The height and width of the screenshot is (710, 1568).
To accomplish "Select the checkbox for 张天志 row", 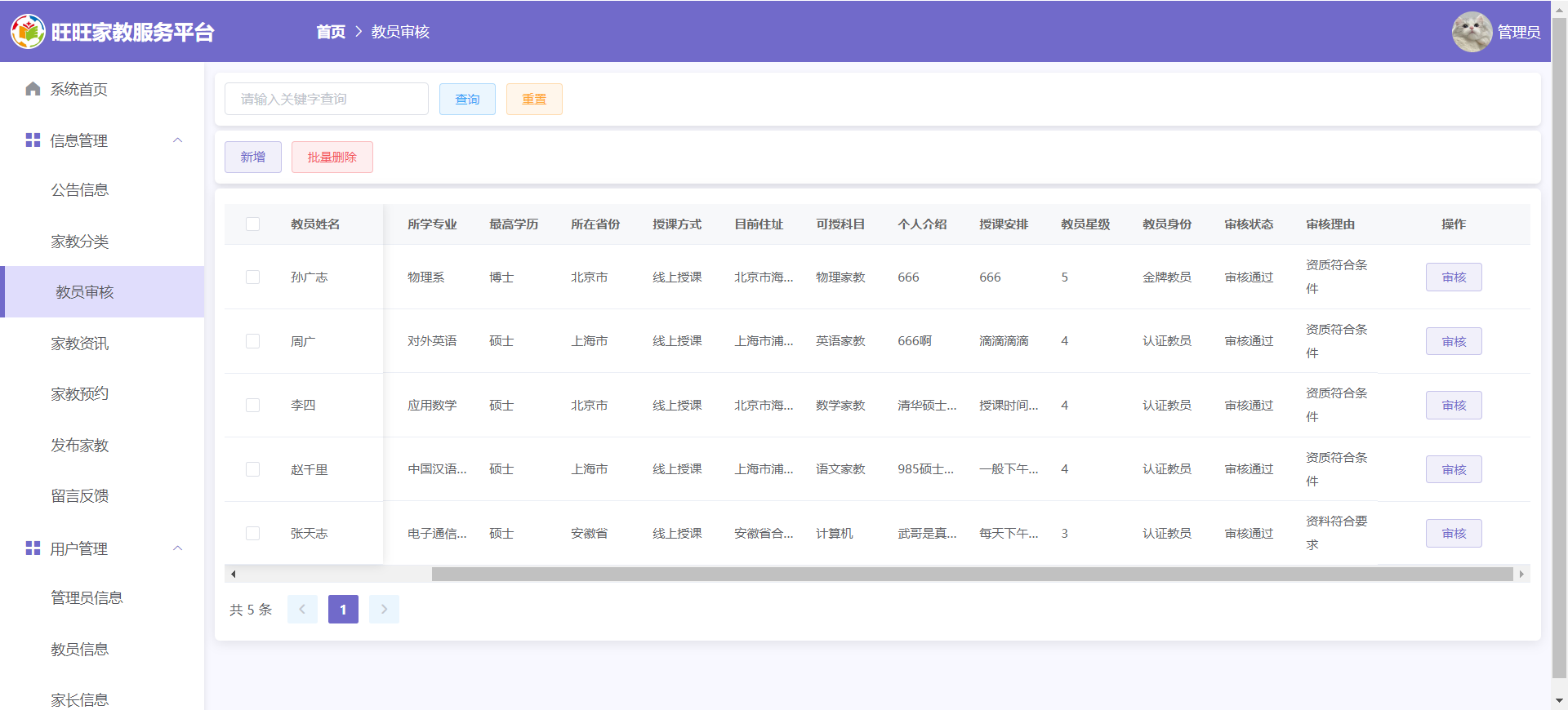I will [x=253, y=534].
